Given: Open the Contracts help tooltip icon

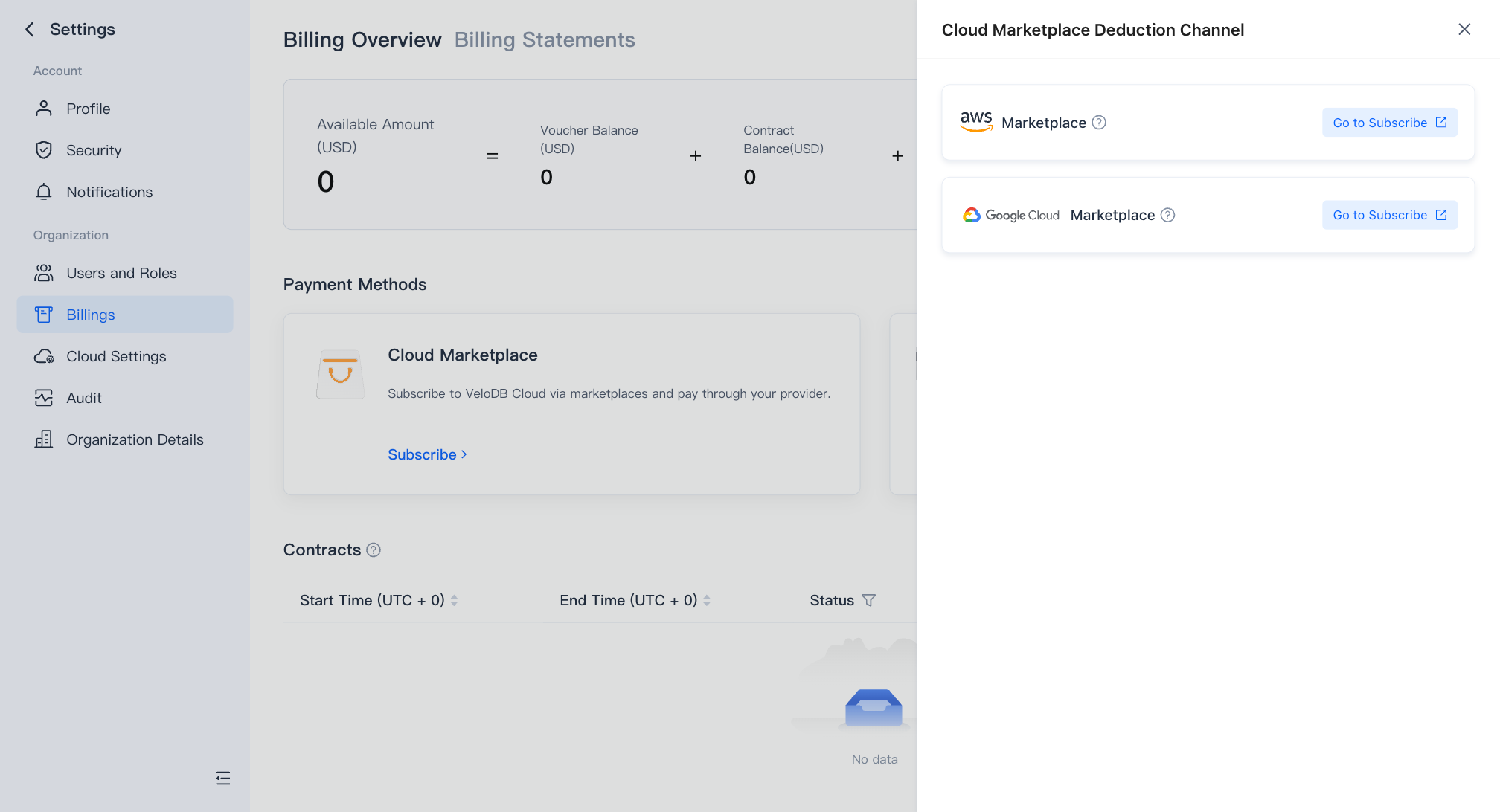Looking at the screenshot, I should pyautogui.click(x=374, y=550).
